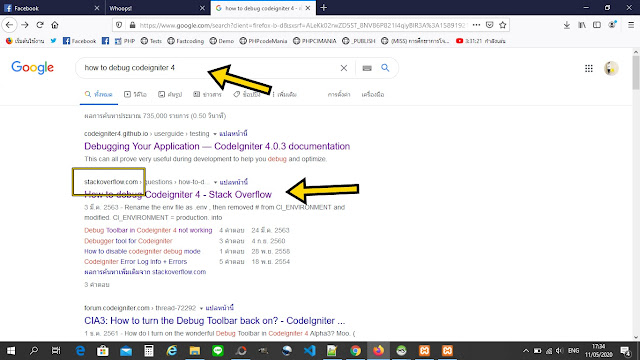Expand arrow next to codeigniter4.github.io result
Viewport: 640px width, 360px height.
[215, 134]
